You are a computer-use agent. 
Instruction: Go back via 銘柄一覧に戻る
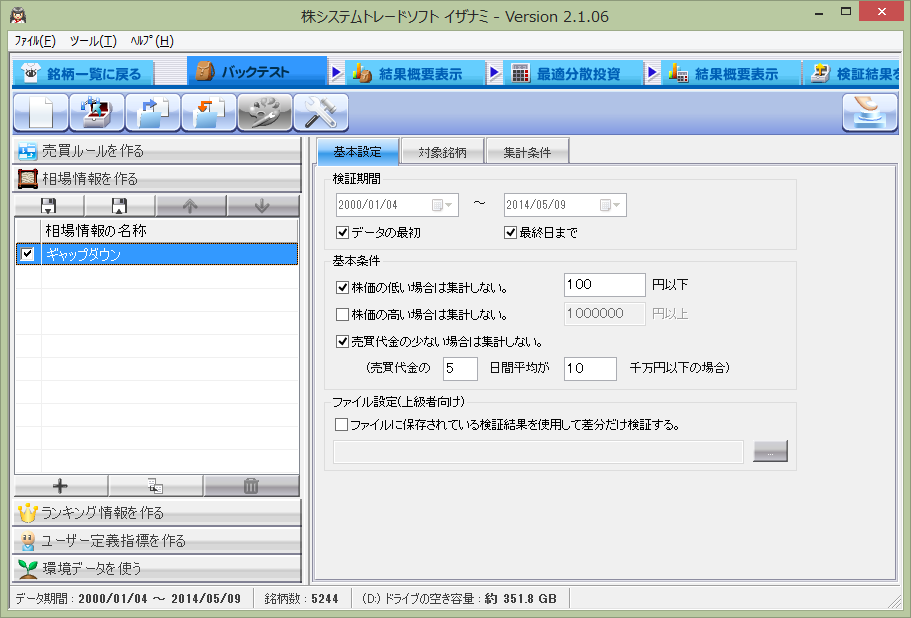(83, 74)
